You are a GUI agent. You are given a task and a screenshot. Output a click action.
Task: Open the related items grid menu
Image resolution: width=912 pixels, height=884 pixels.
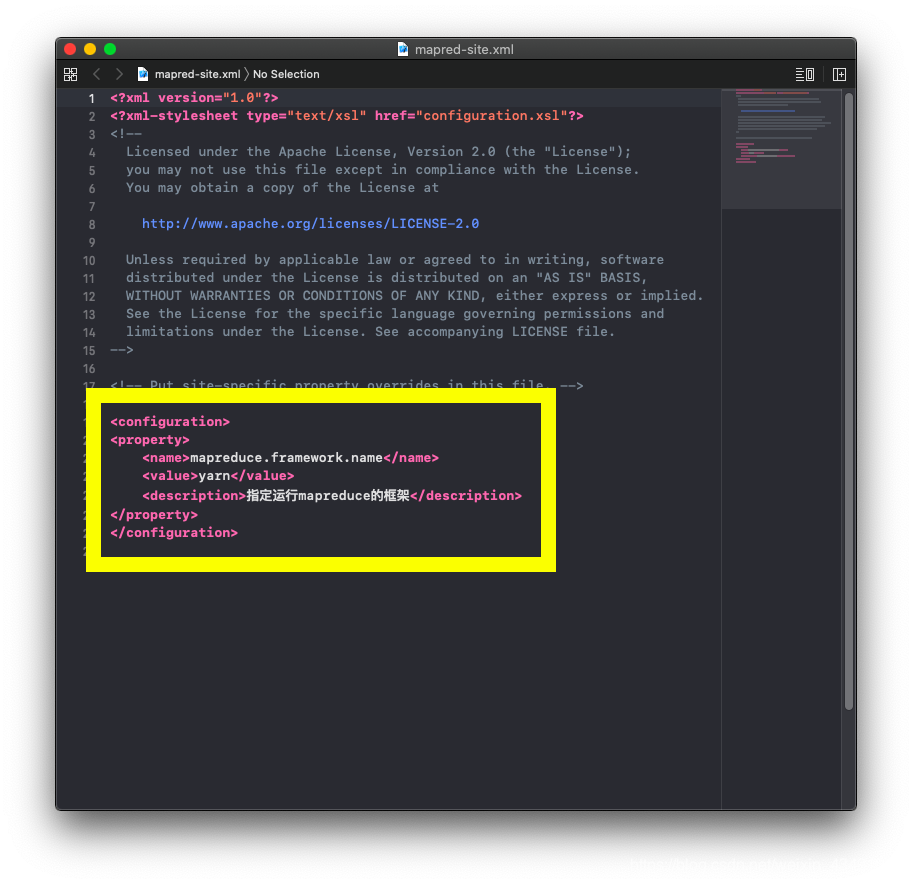(x=70, y=74)
